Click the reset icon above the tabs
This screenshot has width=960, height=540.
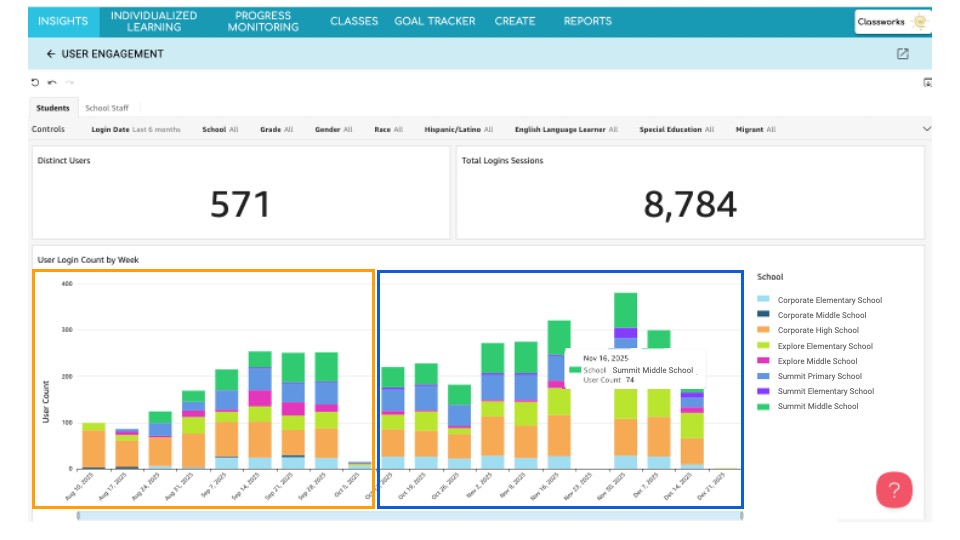[35, 82]
